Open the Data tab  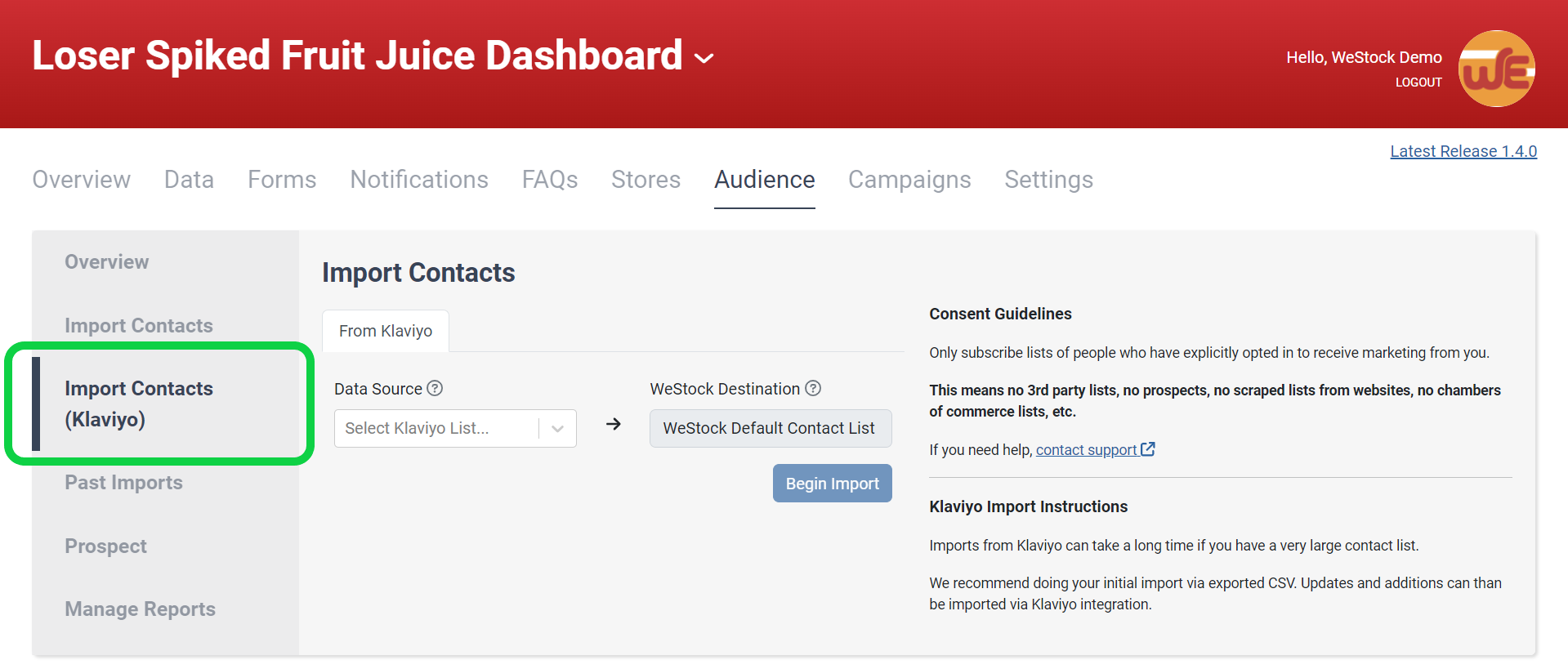(189, 180)
